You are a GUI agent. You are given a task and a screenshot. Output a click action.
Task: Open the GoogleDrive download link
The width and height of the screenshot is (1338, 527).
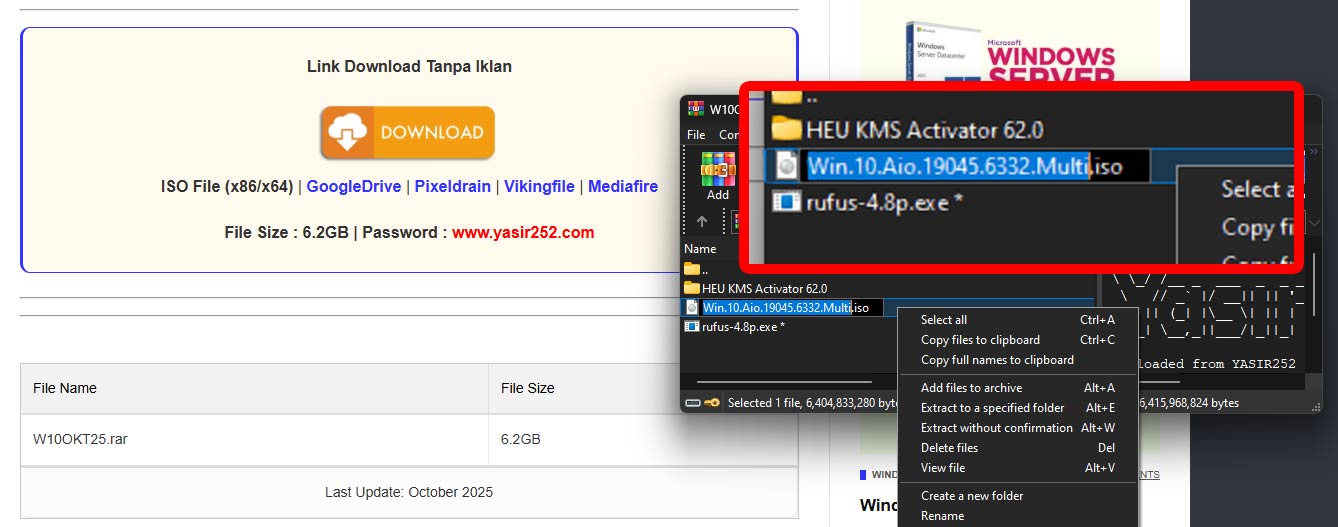[353, 186]
